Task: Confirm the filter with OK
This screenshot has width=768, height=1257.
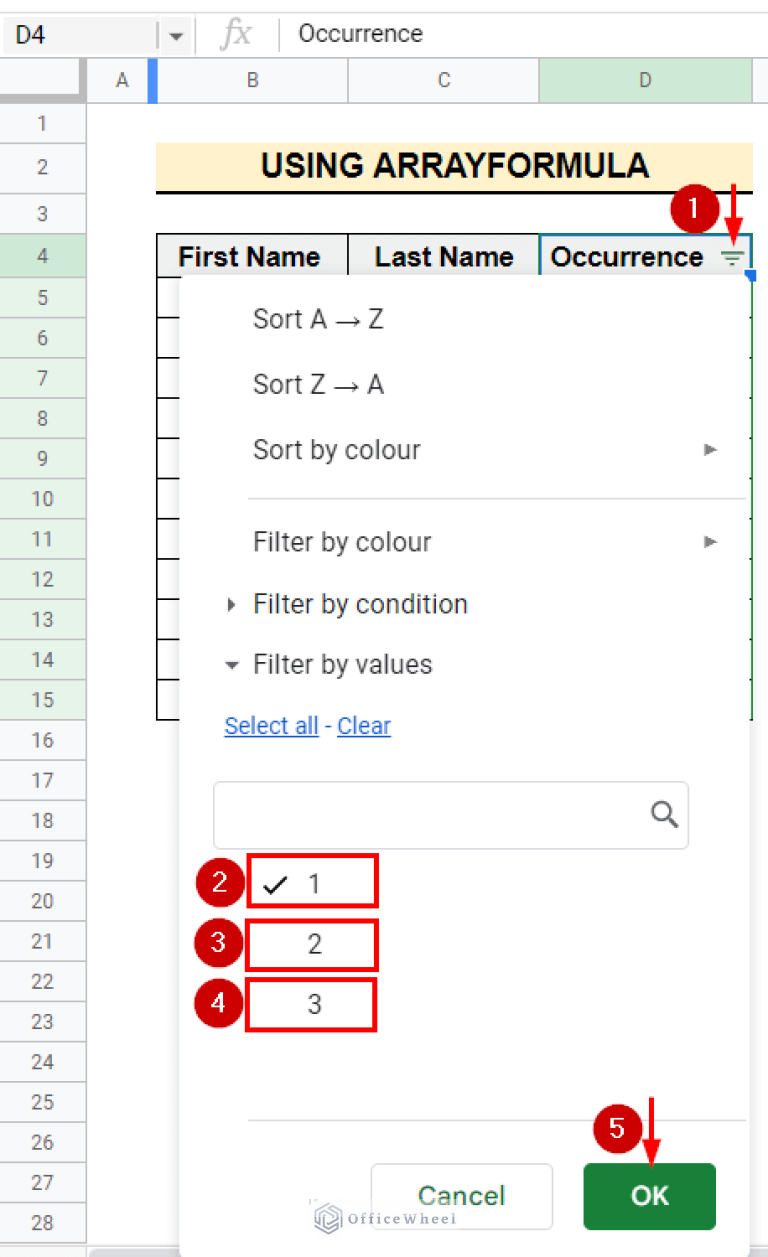Action: (x=649, y=1196)
